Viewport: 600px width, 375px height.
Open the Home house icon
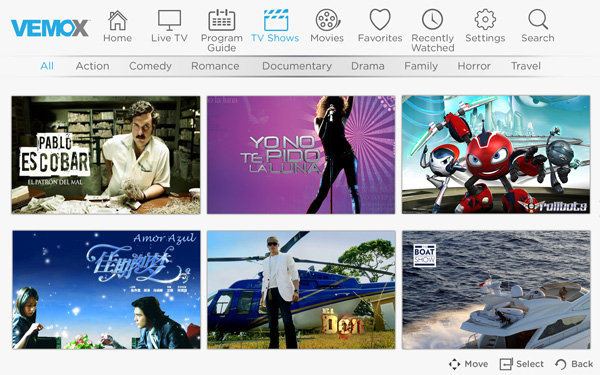click(117, 20)
